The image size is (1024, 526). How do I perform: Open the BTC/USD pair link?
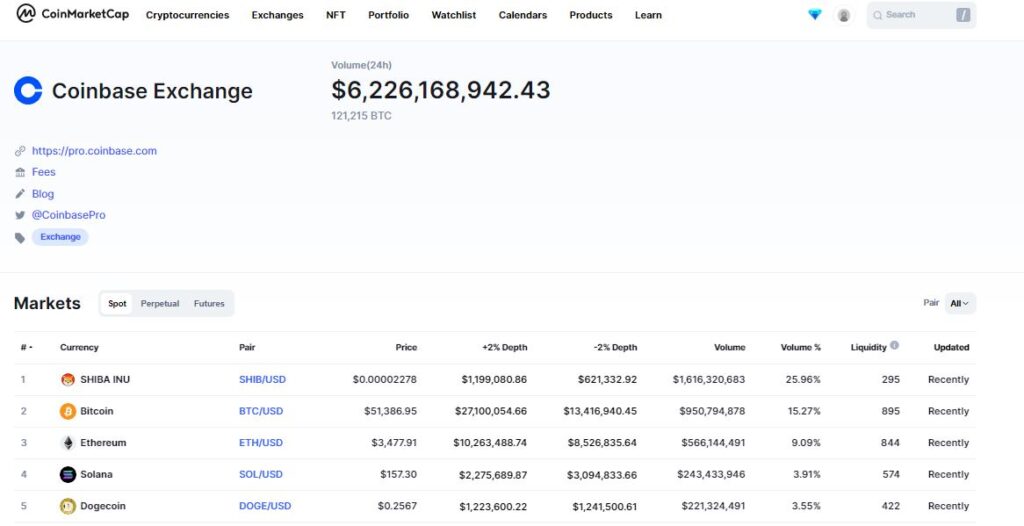(261, 411)
